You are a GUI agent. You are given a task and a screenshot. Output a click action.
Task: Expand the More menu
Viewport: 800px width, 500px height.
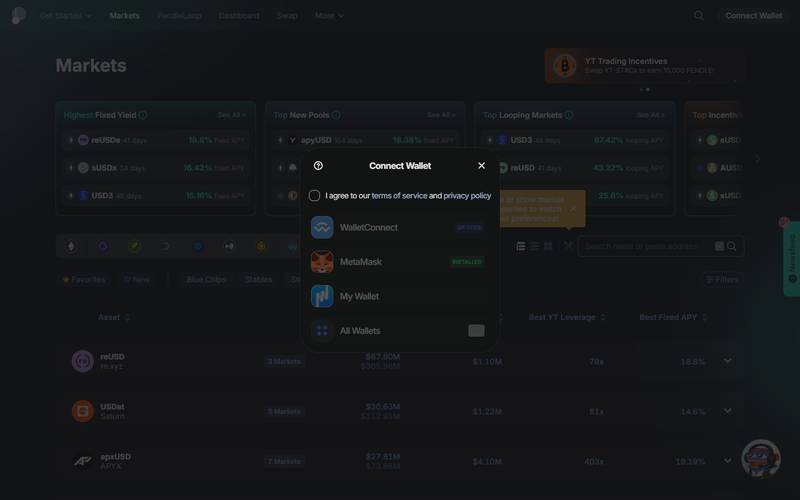point(329,16)
